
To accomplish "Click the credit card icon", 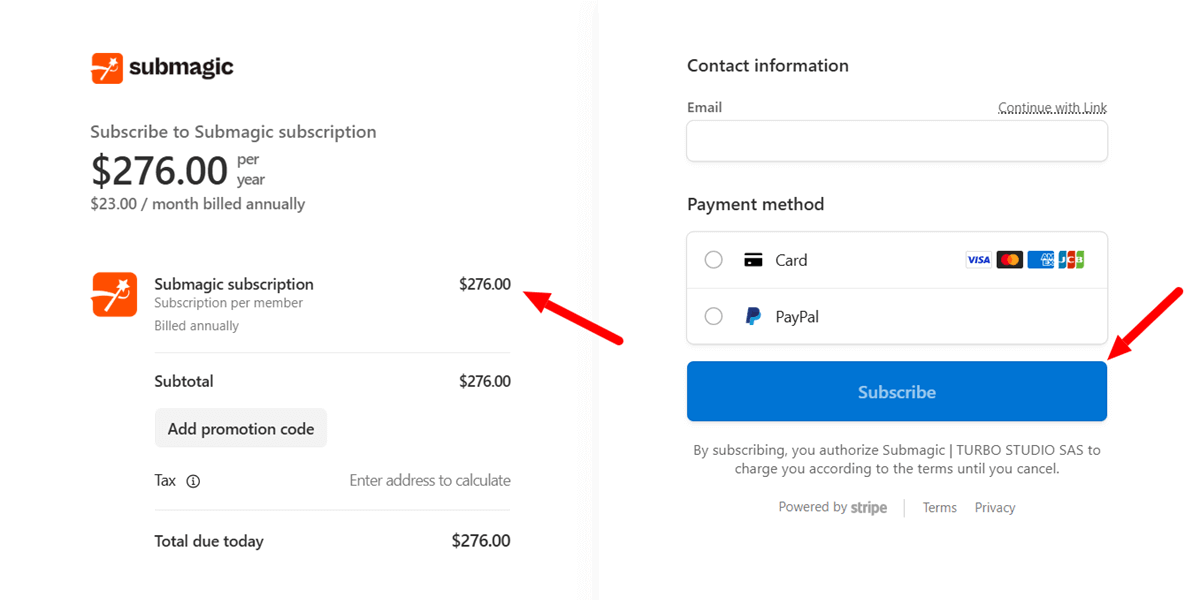I will pos(753,260).
